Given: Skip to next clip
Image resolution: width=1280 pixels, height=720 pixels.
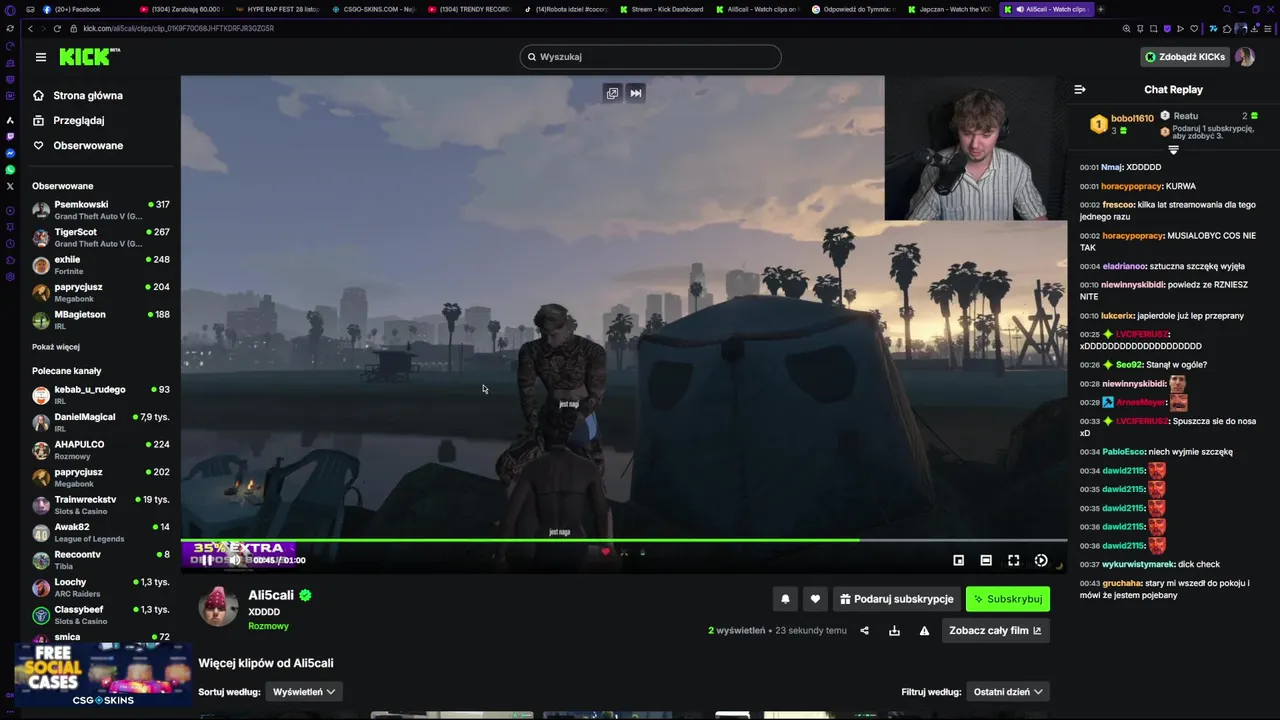Looking at the screenshot, I should [x=636, y=93].
